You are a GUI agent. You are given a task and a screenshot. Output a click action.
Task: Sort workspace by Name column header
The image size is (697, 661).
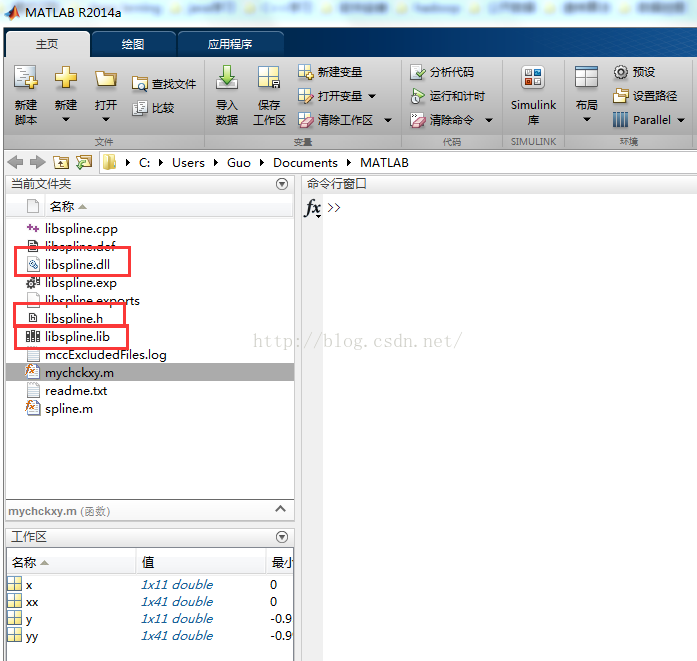tap(71, 562)
